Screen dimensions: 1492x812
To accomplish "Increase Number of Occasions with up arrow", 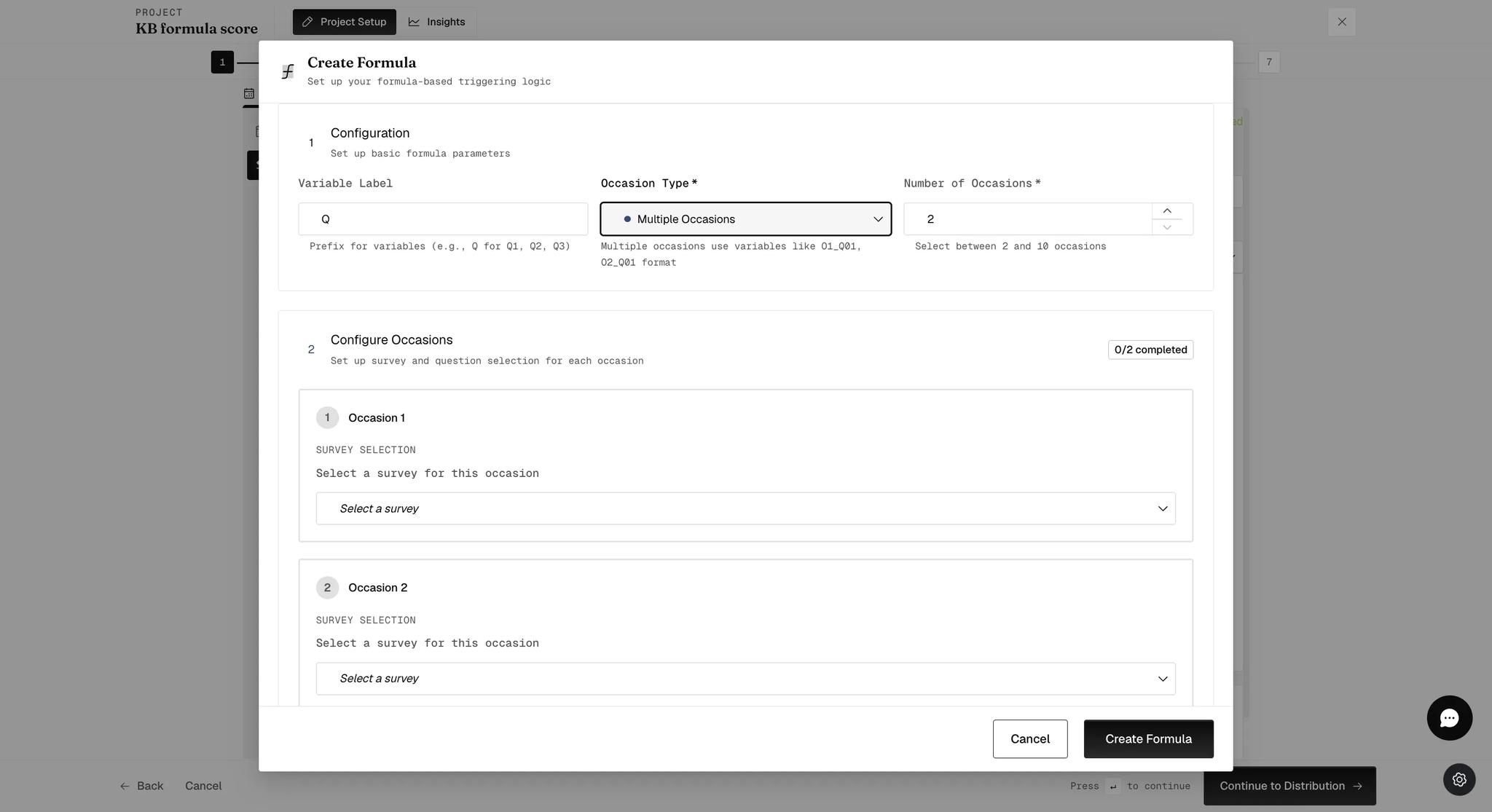I will [x=1167, y=211].
